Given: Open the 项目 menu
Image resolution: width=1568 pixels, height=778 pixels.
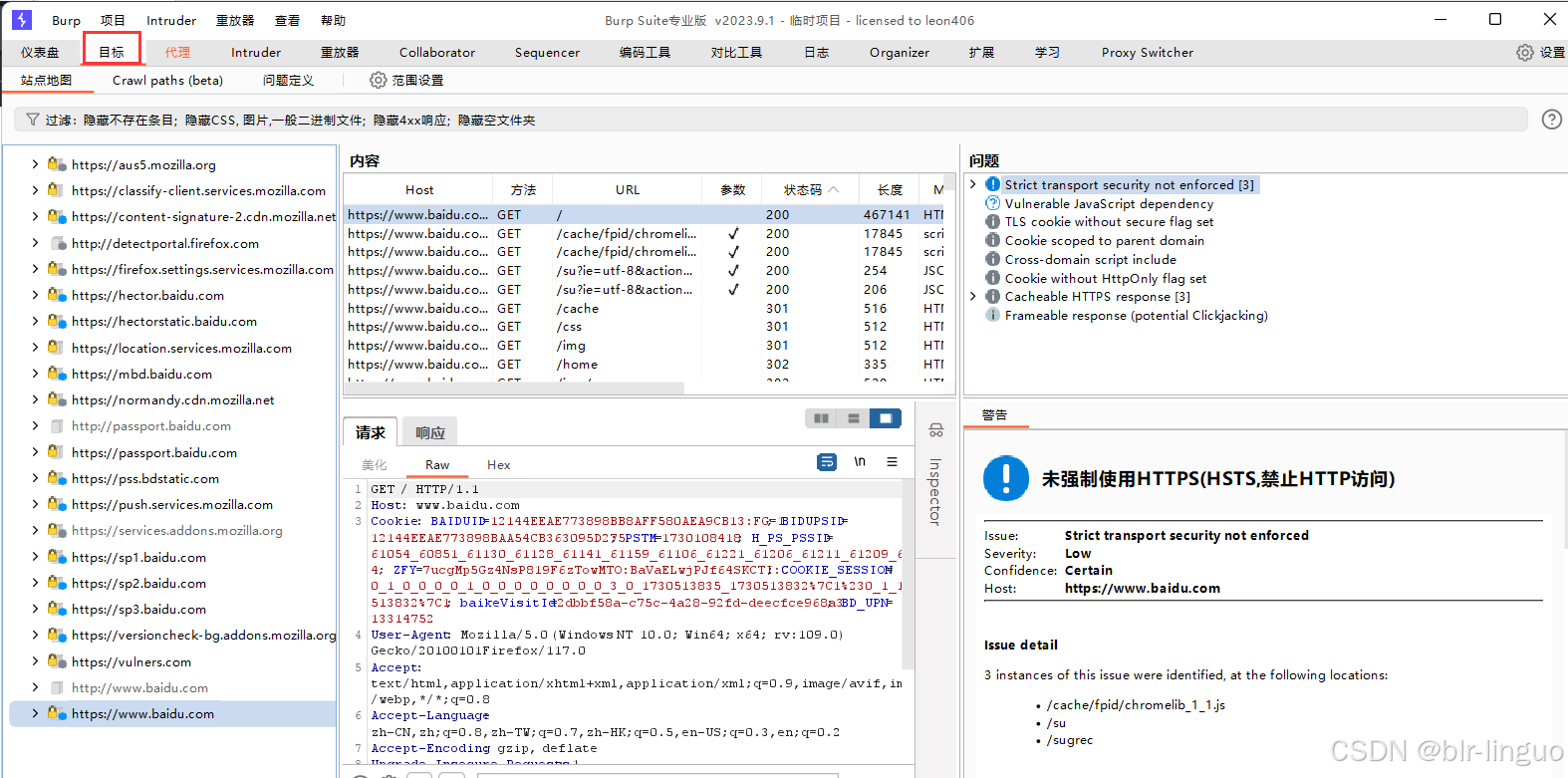Looking at the screenshot, I should [x=113, y=20].
